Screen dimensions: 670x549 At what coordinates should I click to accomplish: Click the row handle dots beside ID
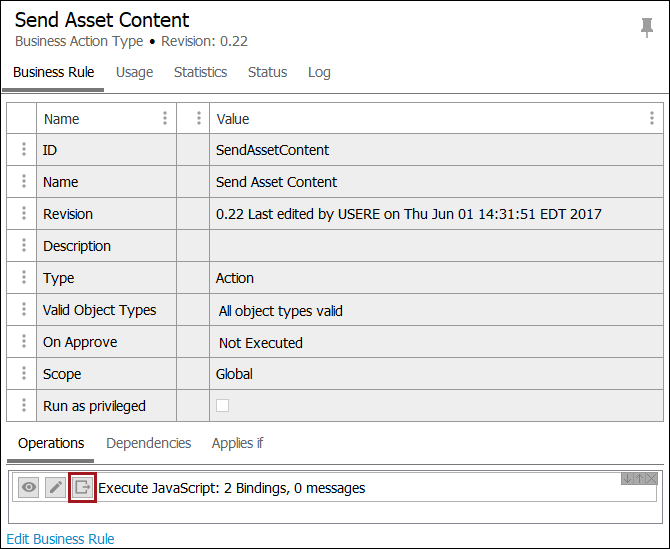pos(22,150)
